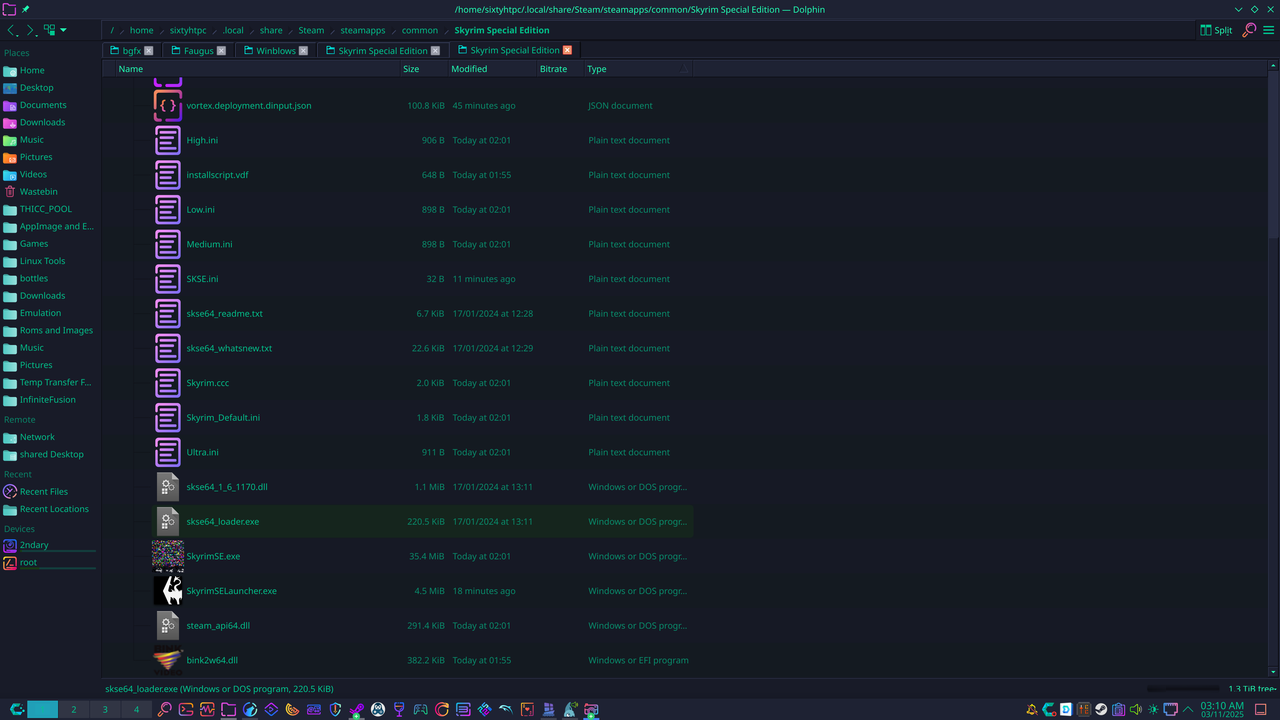Click the Steam icon in the system tray
The image size is (1280, 720).
tap(1101, 710)
